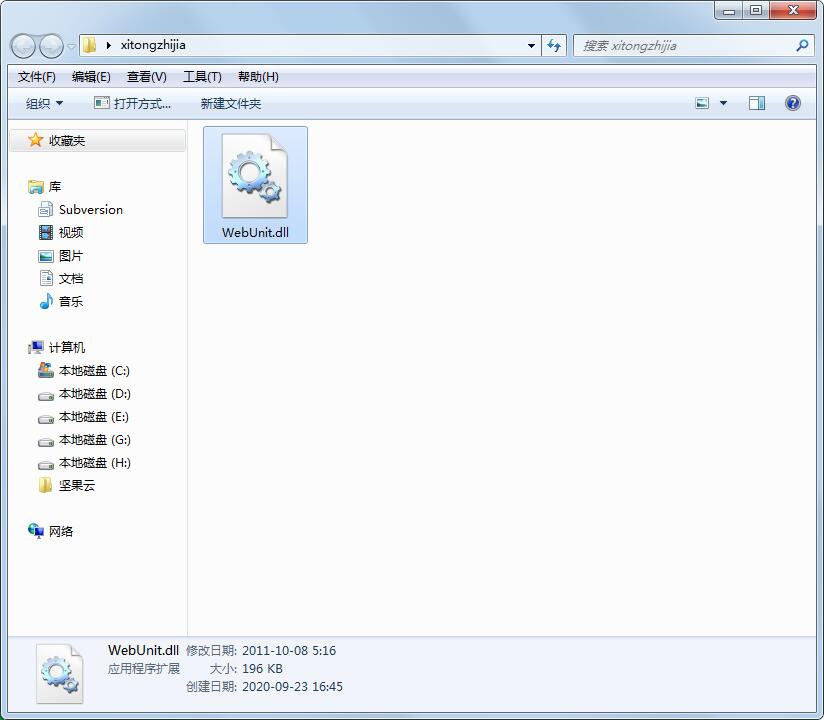
Task: Open the 组织 dropdown menu
Action: coord(42,102)
